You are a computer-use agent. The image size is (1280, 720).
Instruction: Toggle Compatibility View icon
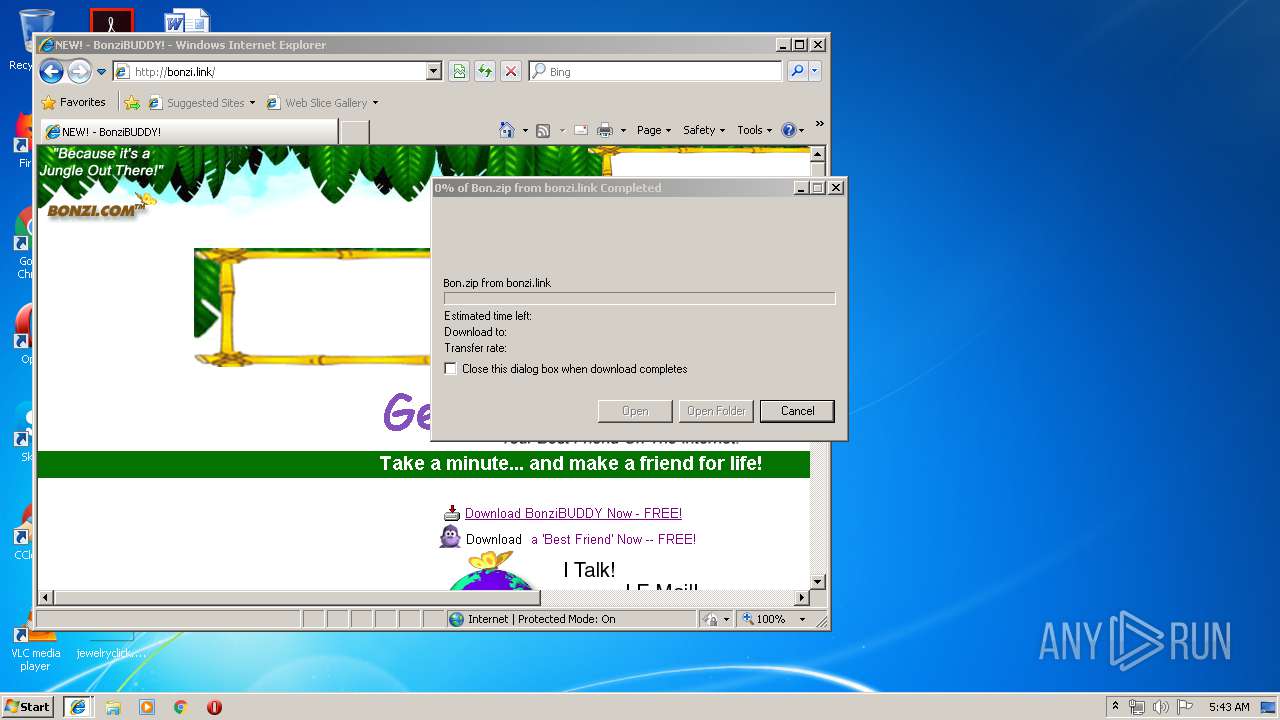pos(459,71)
